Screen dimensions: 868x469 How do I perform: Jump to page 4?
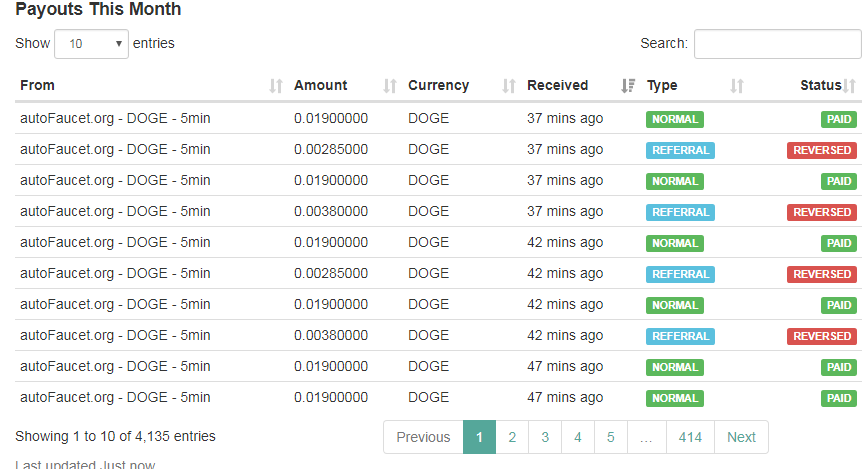(x=578, y=437)
